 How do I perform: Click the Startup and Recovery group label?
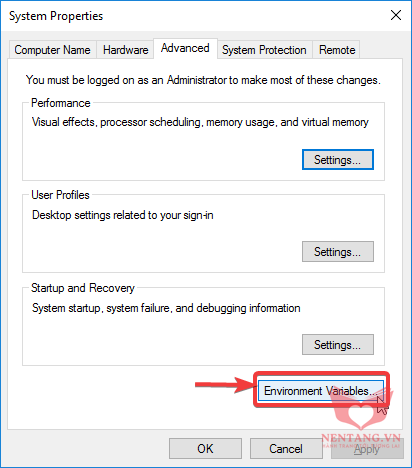(x=83, y=288)
